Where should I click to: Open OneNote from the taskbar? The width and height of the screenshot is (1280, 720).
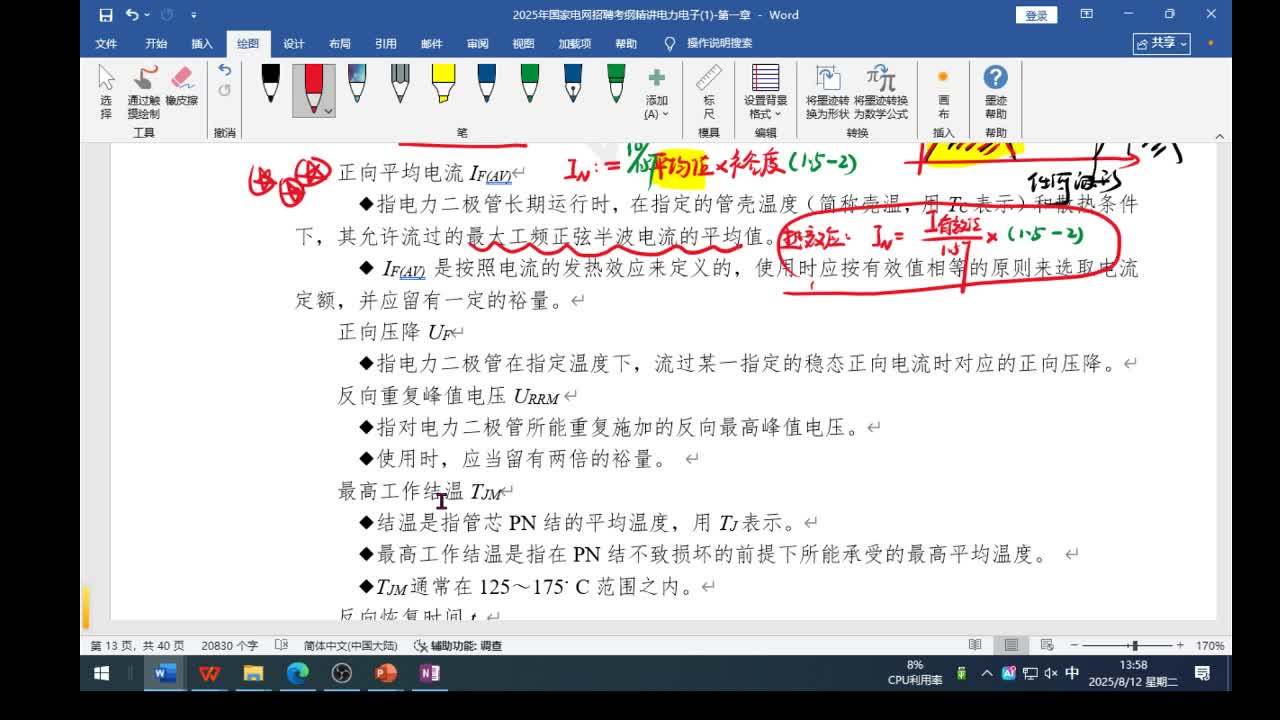pyautogui.click(x=430, y=673)
